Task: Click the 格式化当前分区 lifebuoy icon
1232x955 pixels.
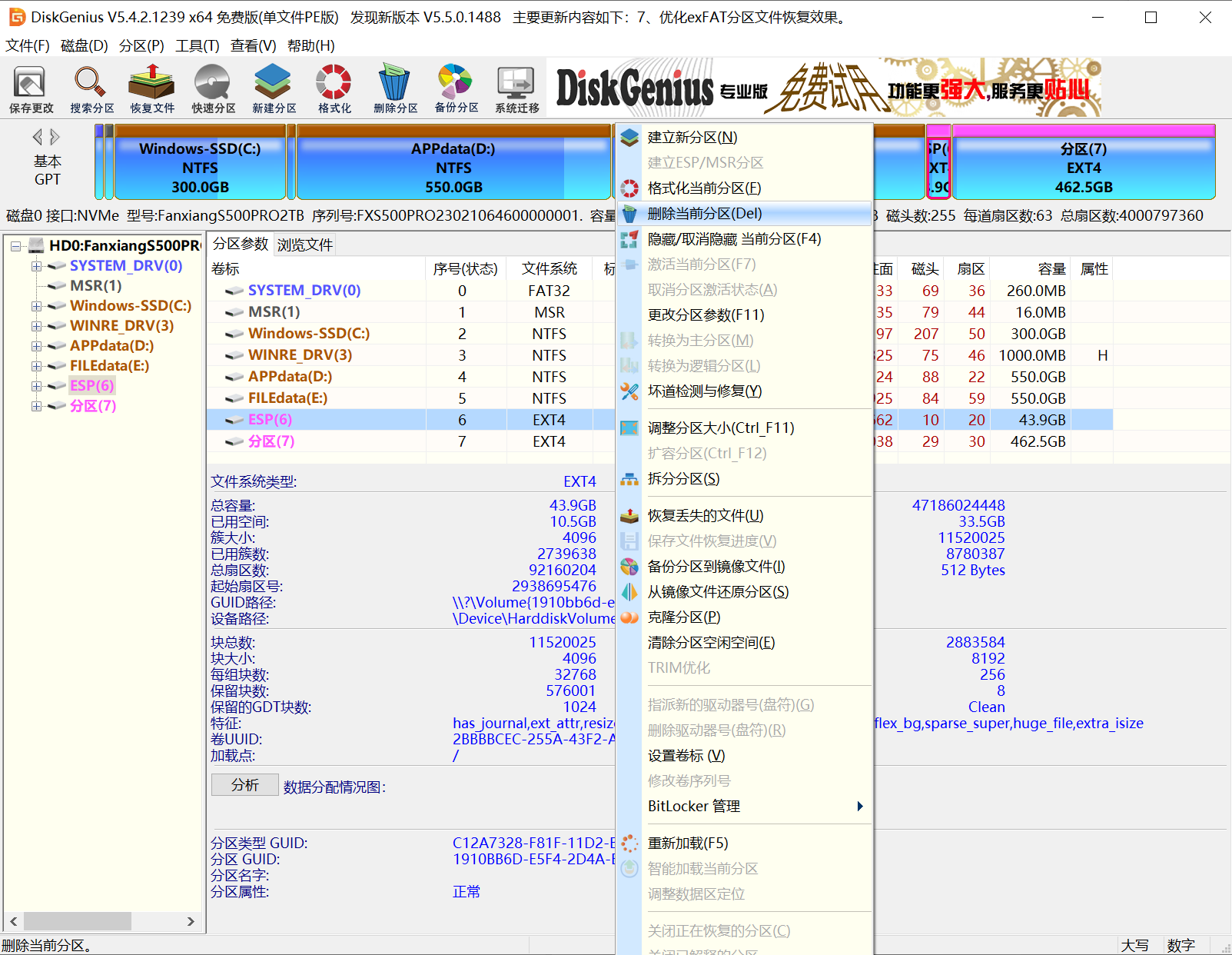Action: [629, 188]
